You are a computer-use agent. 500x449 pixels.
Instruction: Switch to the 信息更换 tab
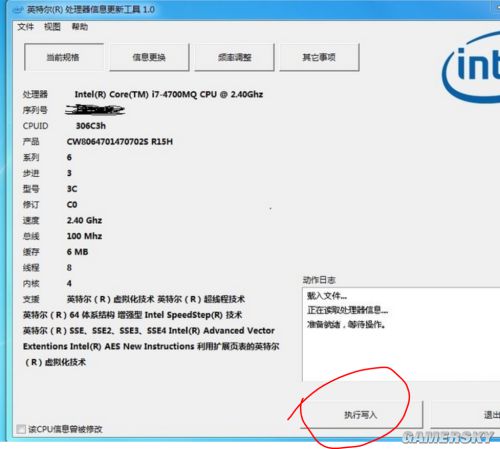pos(149,57)
